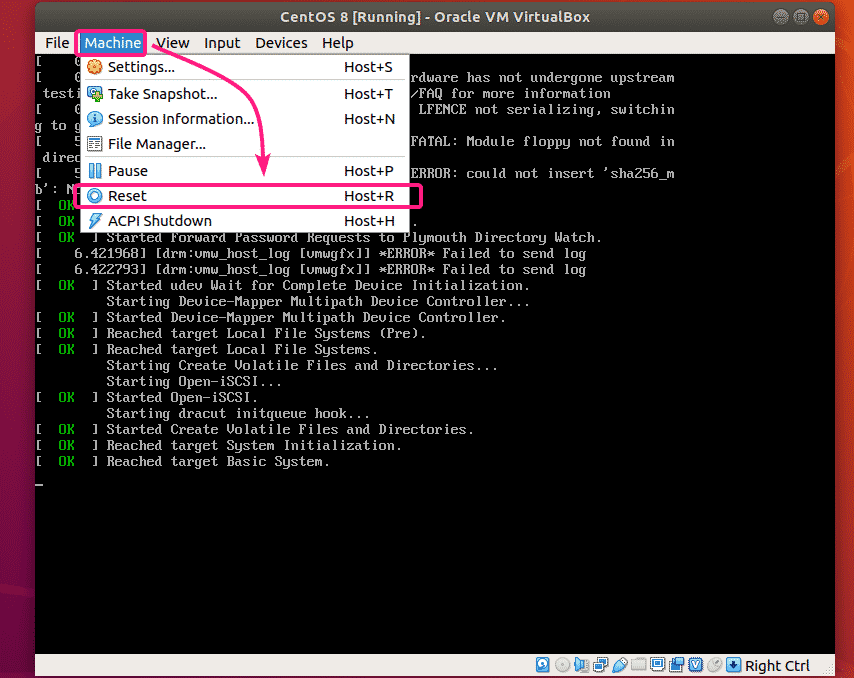
Task: Click the audio status icon
Action: pos(581,665)
